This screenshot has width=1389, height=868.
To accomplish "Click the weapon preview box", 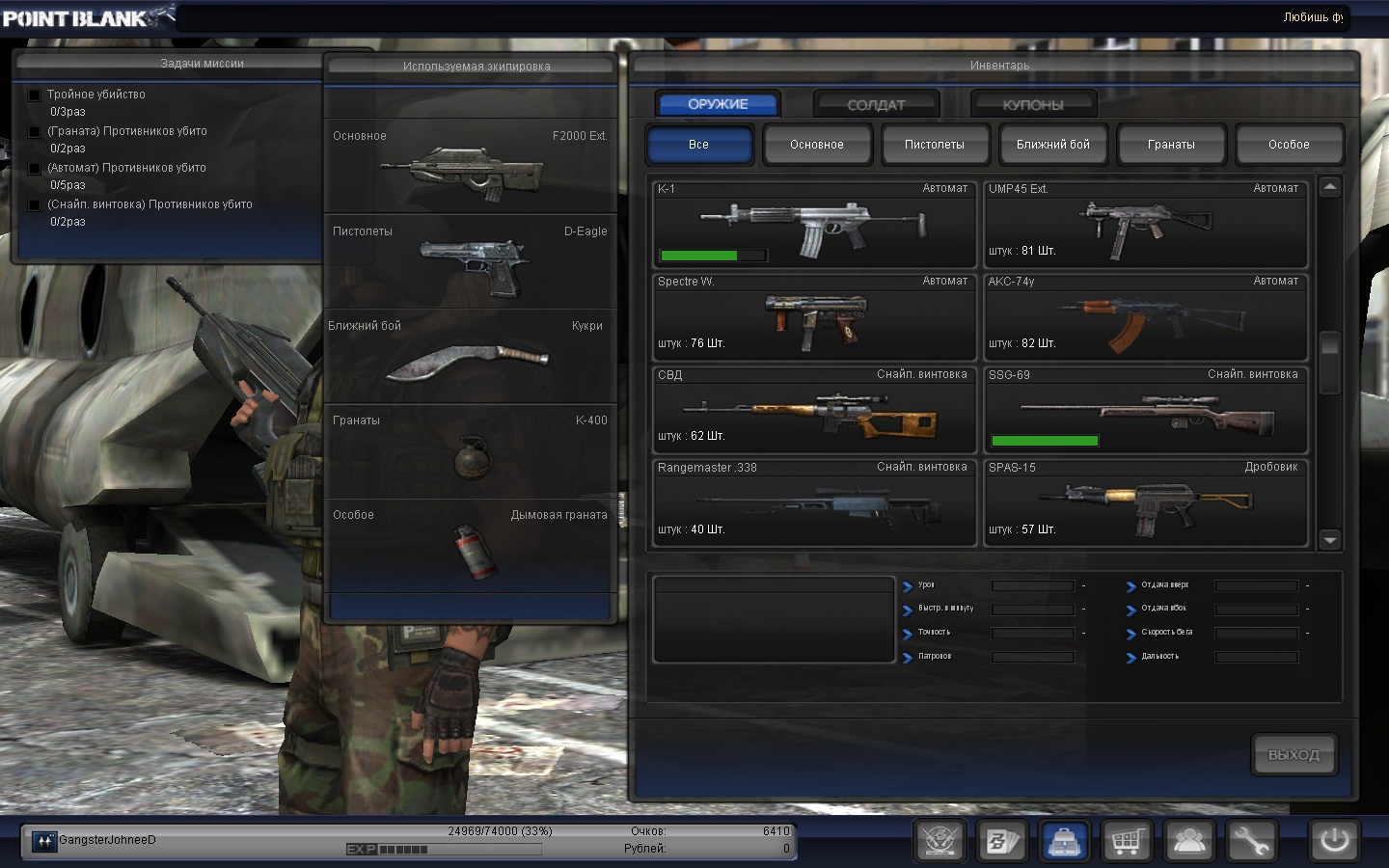I will pos(774,620).
